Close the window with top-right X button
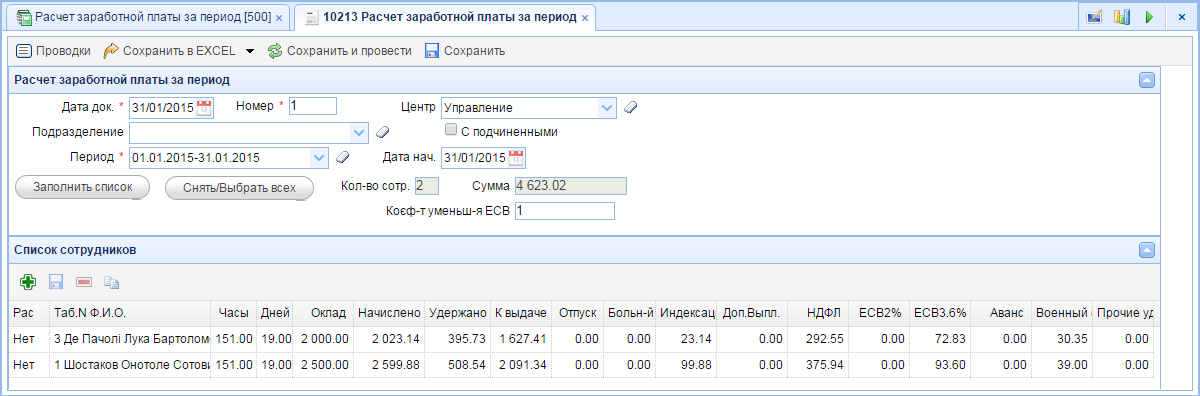Viewport: 1200px width, 396px height. point(1181,17)
